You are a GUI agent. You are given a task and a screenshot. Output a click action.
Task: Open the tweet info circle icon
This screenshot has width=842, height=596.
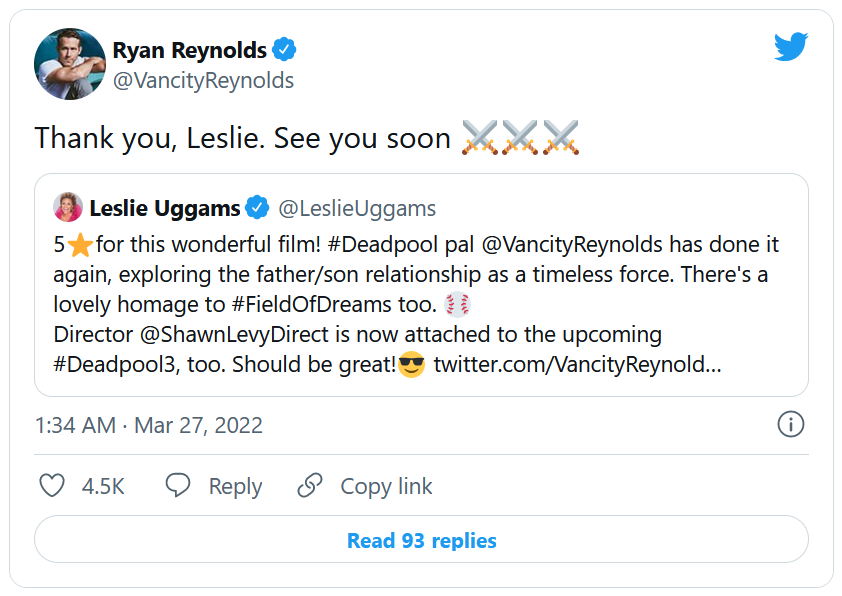point(790,424)
